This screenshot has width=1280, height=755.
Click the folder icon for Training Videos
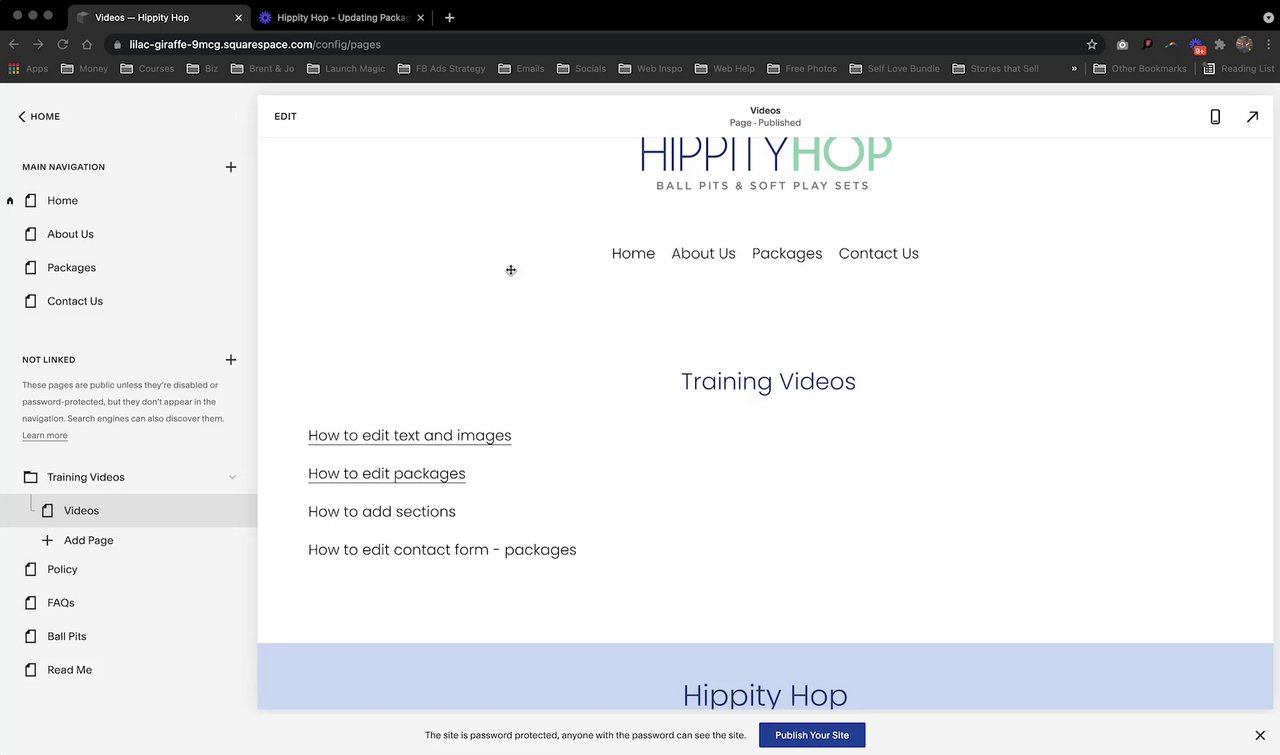click(30, 477)
